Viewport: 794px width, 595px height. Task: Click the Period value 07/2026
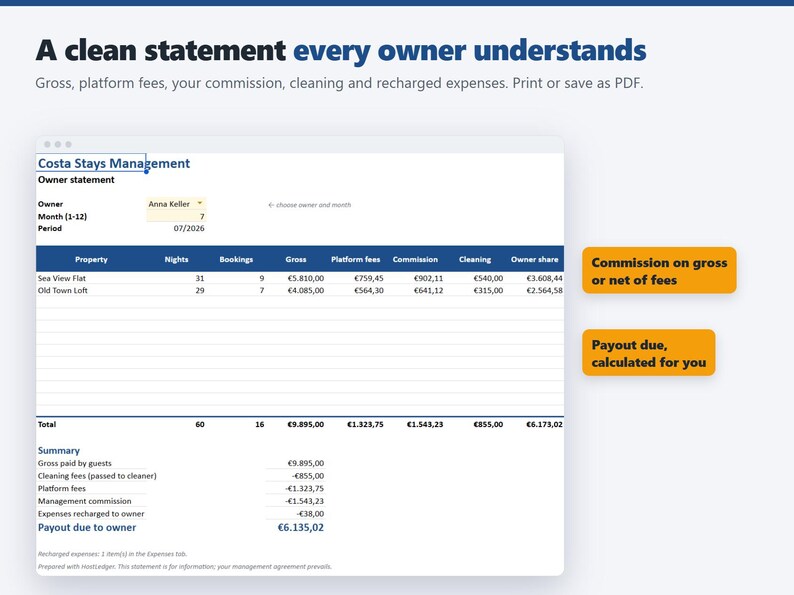pos(189,228)
